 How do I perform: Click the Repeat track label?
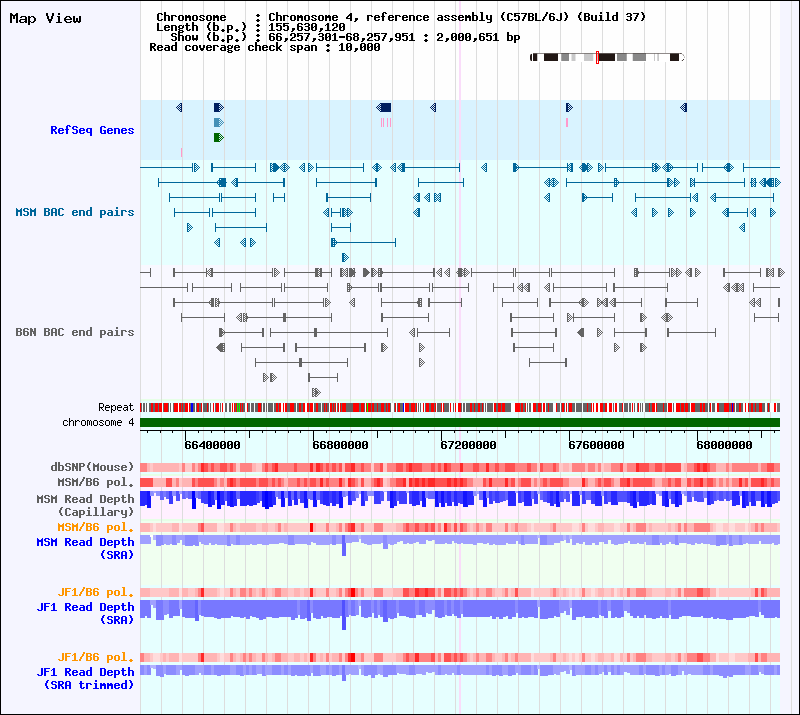pyautogui.click(x=116, y=407)
